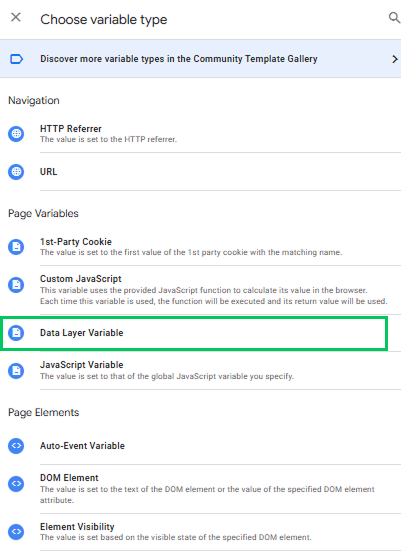
Task: Select Data Layer Variable
Action: click(x=195, y=333)
